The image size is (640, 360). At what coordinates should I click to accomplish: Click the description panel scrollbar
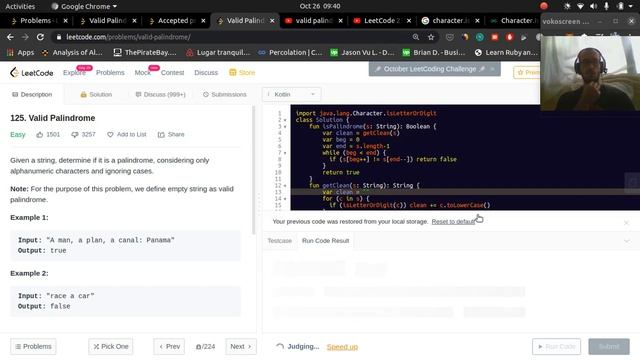pyautogui.click(x=253, y=171)
